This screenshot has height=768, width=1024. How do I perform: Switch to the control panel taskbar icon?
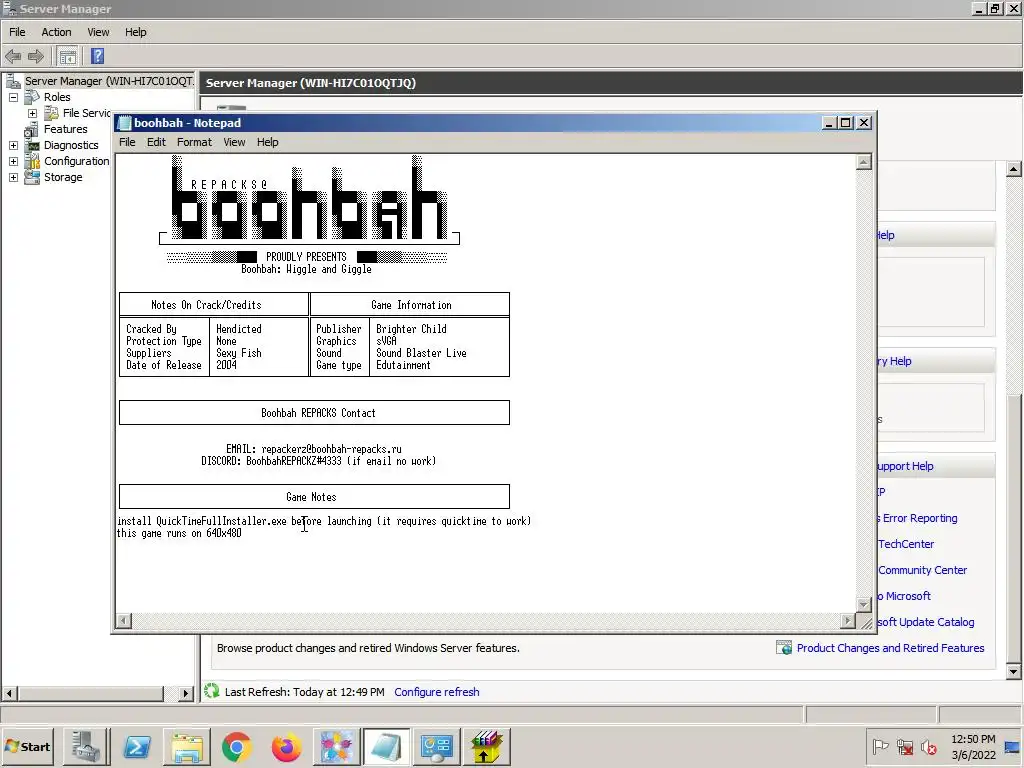click(x=436, y=747)
